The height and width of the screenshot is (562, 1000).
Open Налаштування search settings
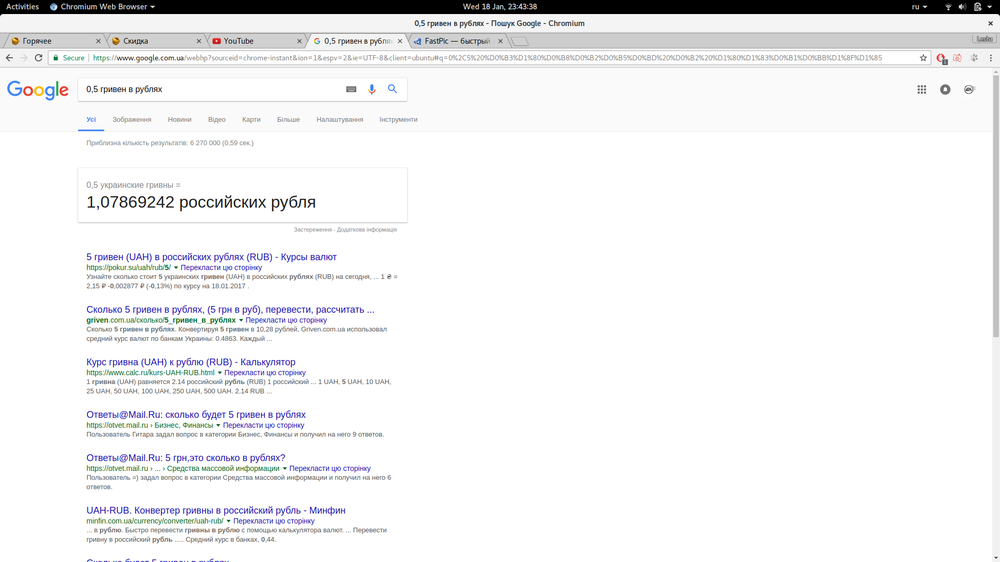pos(339,119)
